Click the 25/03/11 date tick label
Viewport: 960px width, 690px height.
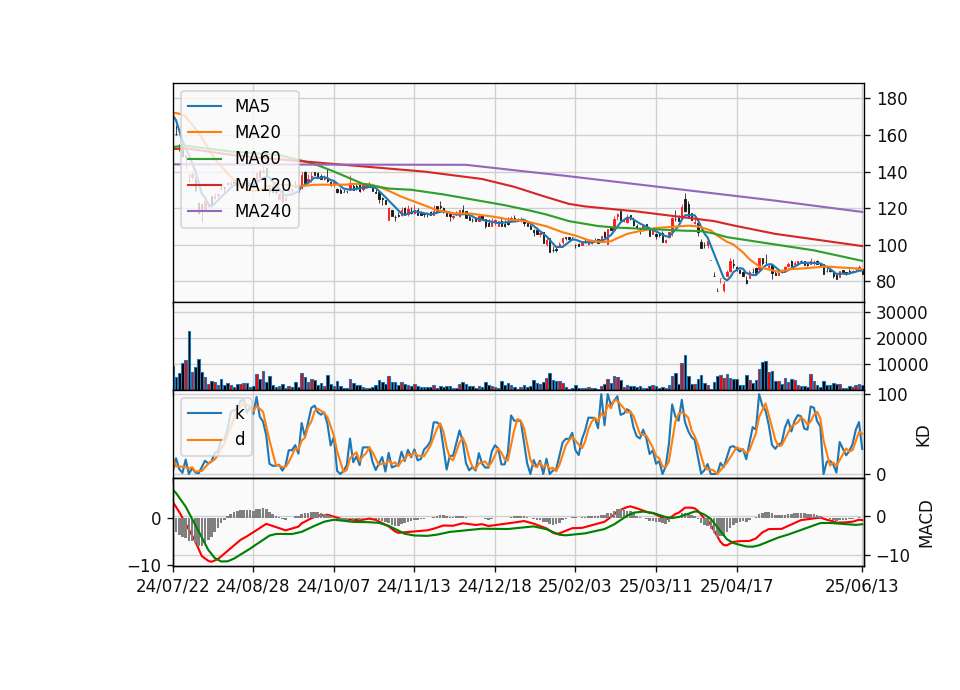point(656,586)
